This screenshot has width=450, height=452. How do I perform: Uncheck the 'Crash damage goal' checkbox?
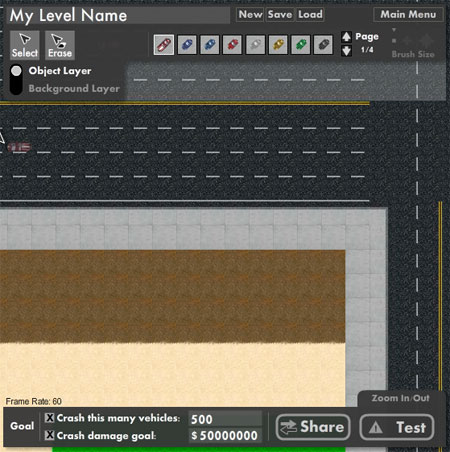(x=50, y=435)
